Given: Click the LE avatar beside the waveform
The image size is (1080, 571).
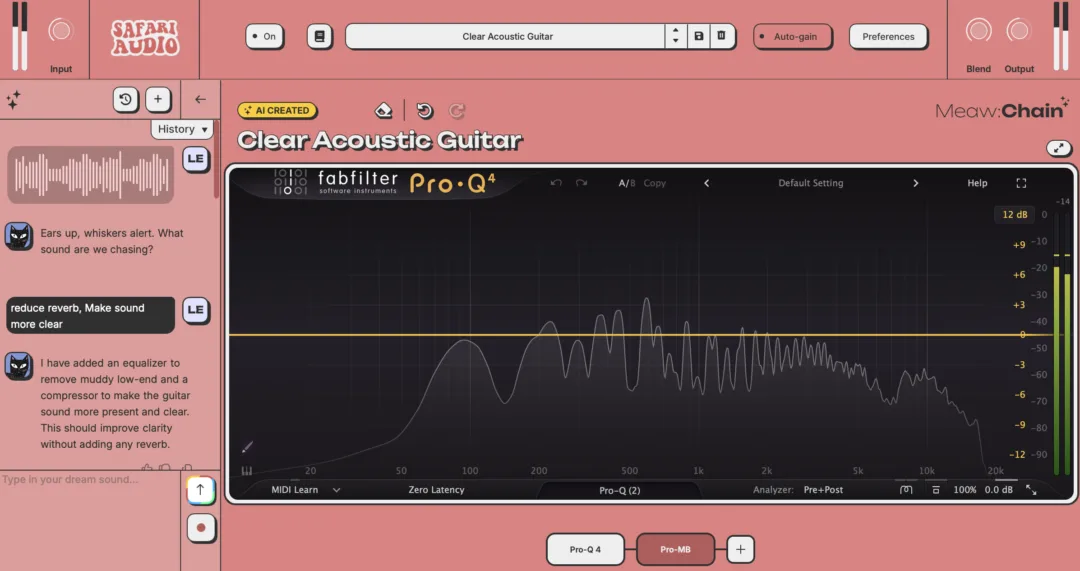Looking at the screenshot, I should [x=196, y=159].
